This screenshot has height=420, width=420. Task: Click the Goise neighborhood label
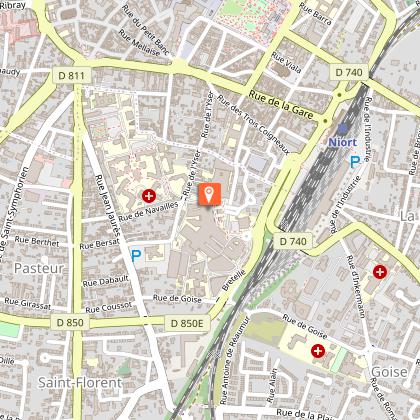pyautogui.click(x=389, y=372)
